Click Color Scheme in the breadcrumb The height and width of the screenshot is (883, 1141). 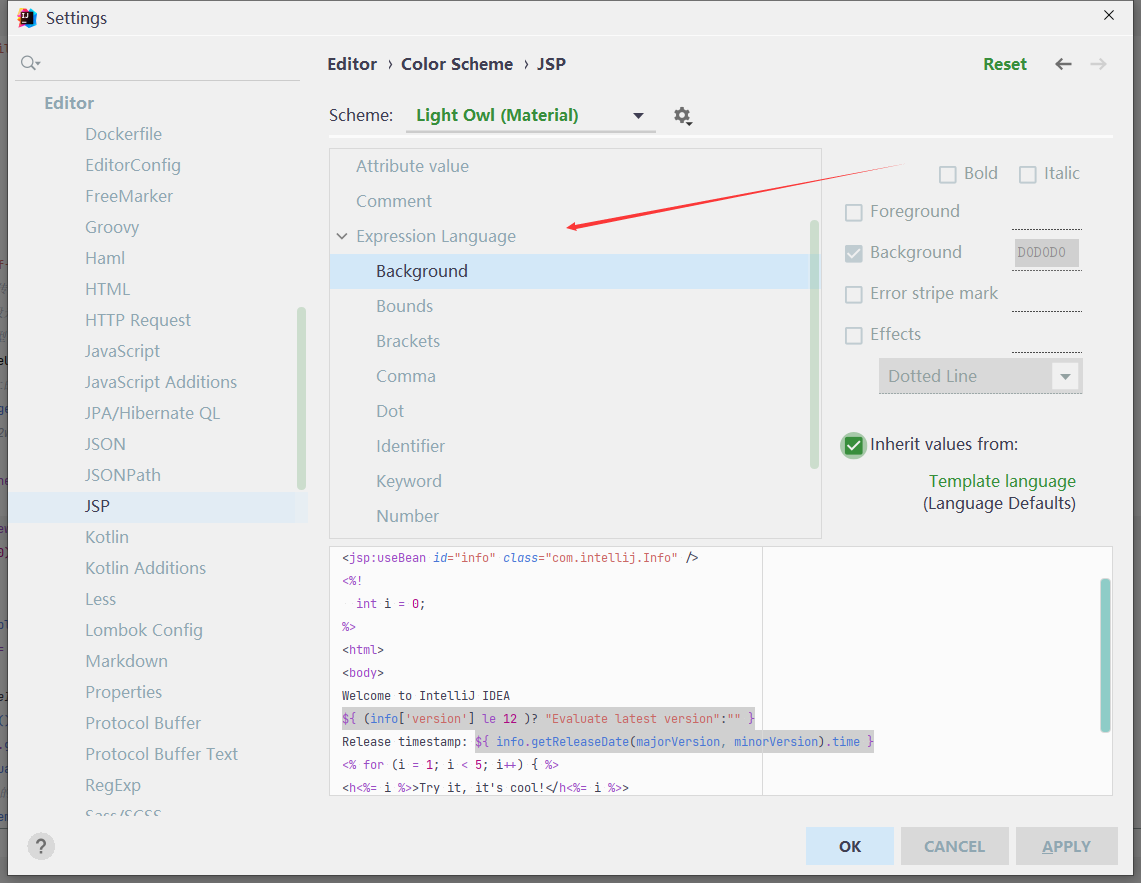click(x=457, y=64)
